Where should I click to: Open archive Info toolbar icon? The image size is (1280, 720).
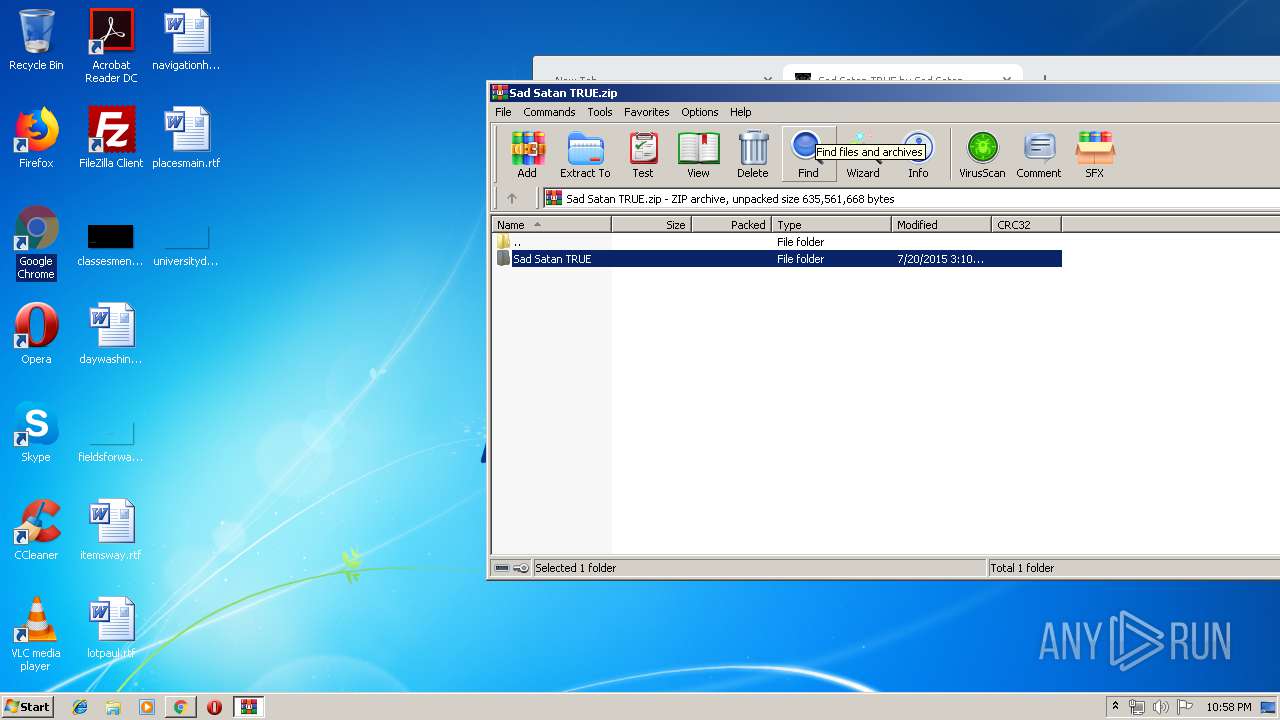tap(918, 154)
